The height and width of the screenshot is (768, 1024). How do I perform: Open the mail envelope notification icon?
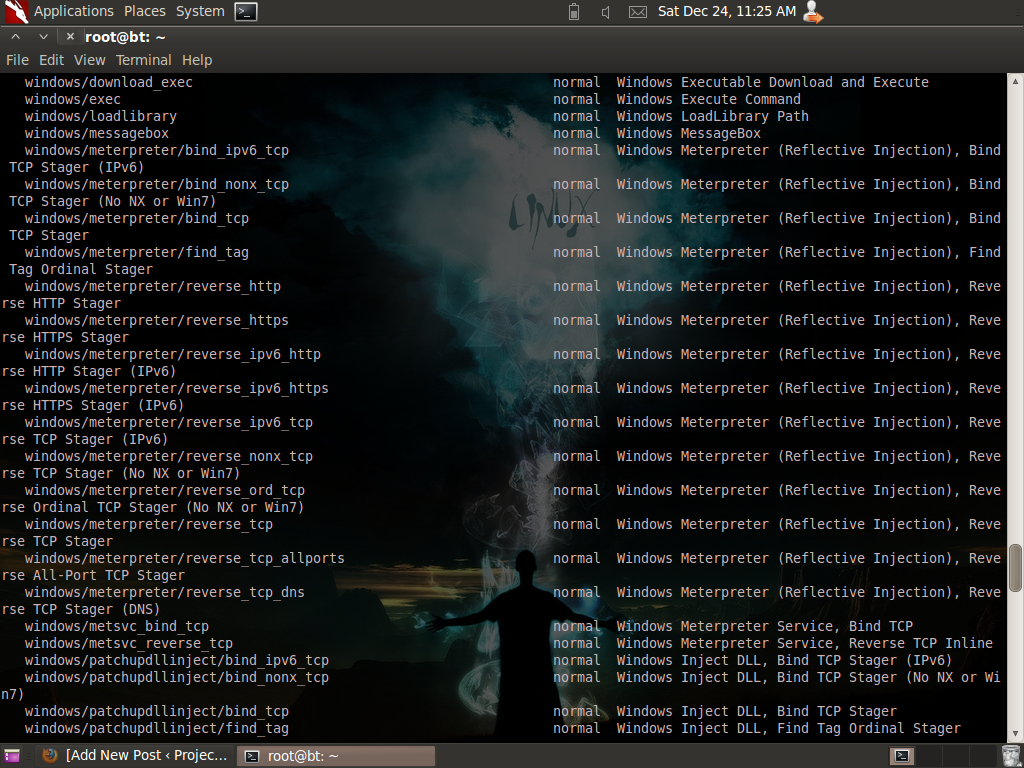[x=637, y=12]
